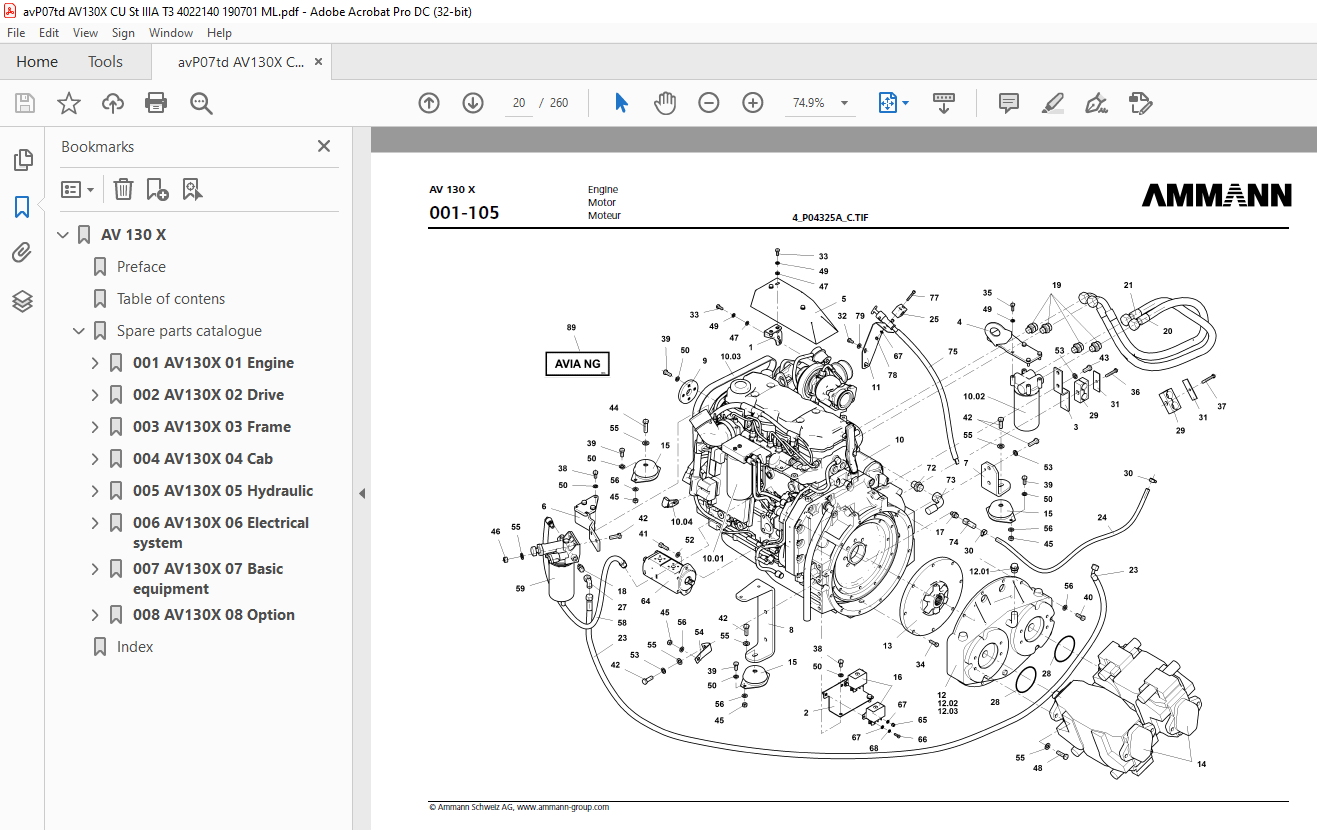
Task: Open the sign document pen tool
Action: pos(1097,103)
